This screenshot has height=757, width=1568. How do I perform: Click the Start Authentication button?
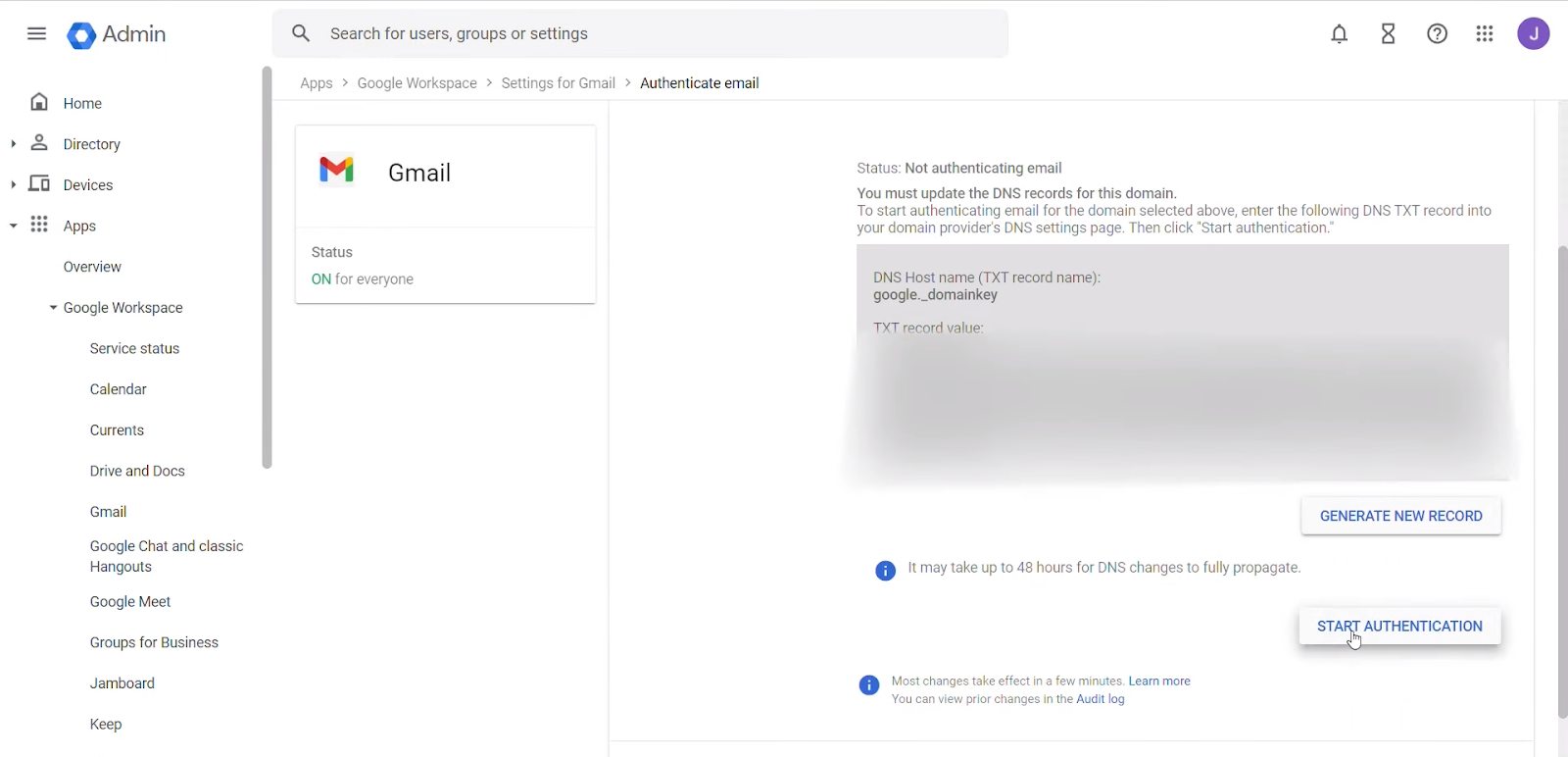(x=1400, y=627)
